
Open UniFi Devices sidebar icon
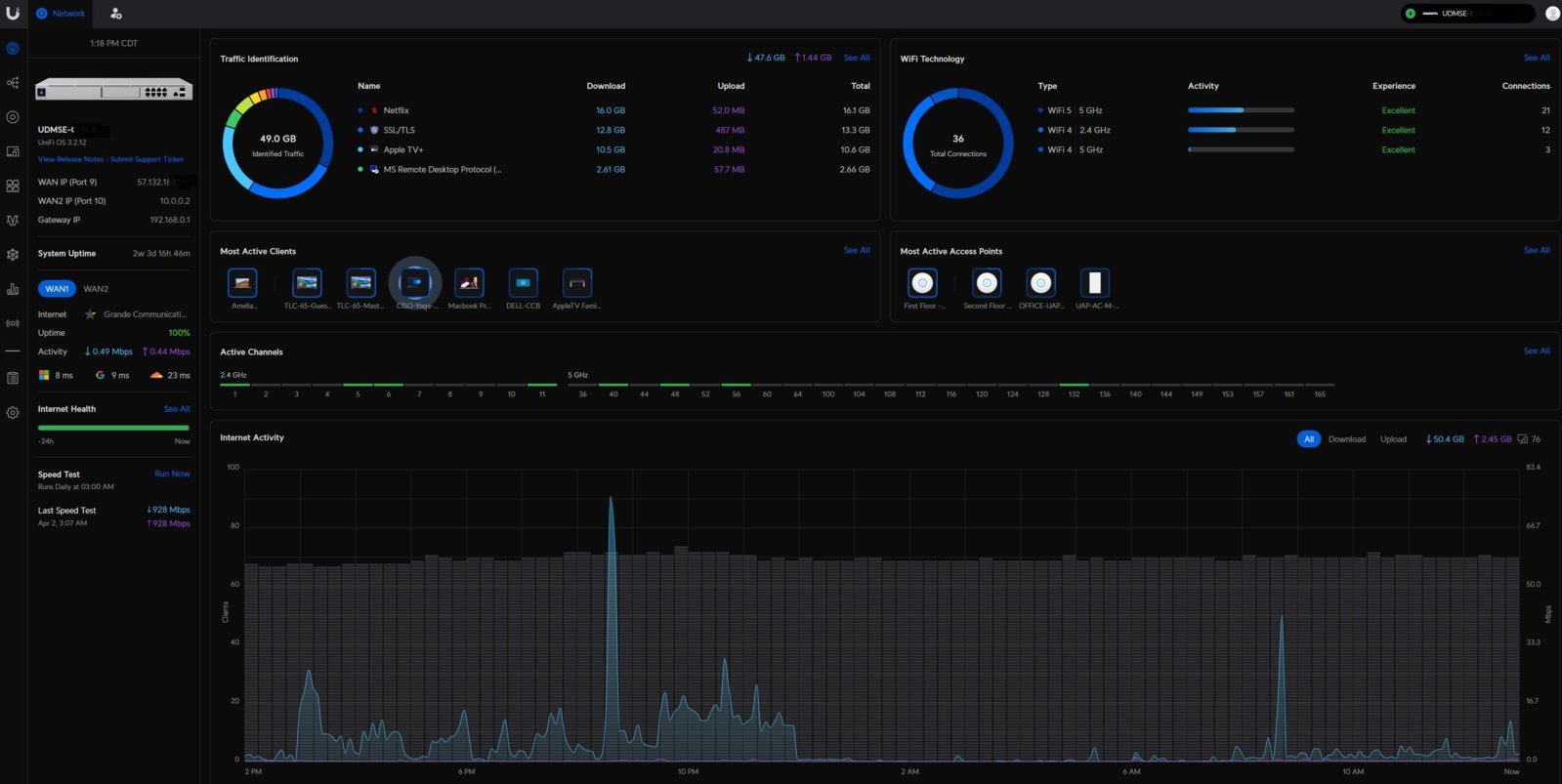[x=13, y=117]
